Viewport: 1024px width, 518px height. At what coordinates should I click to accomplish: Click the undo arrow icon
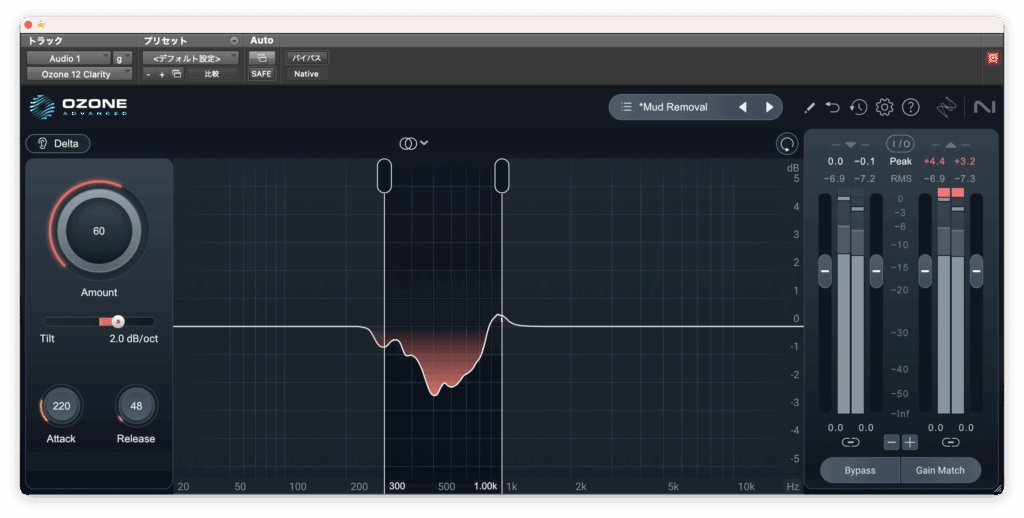click(x=834, y=107)
